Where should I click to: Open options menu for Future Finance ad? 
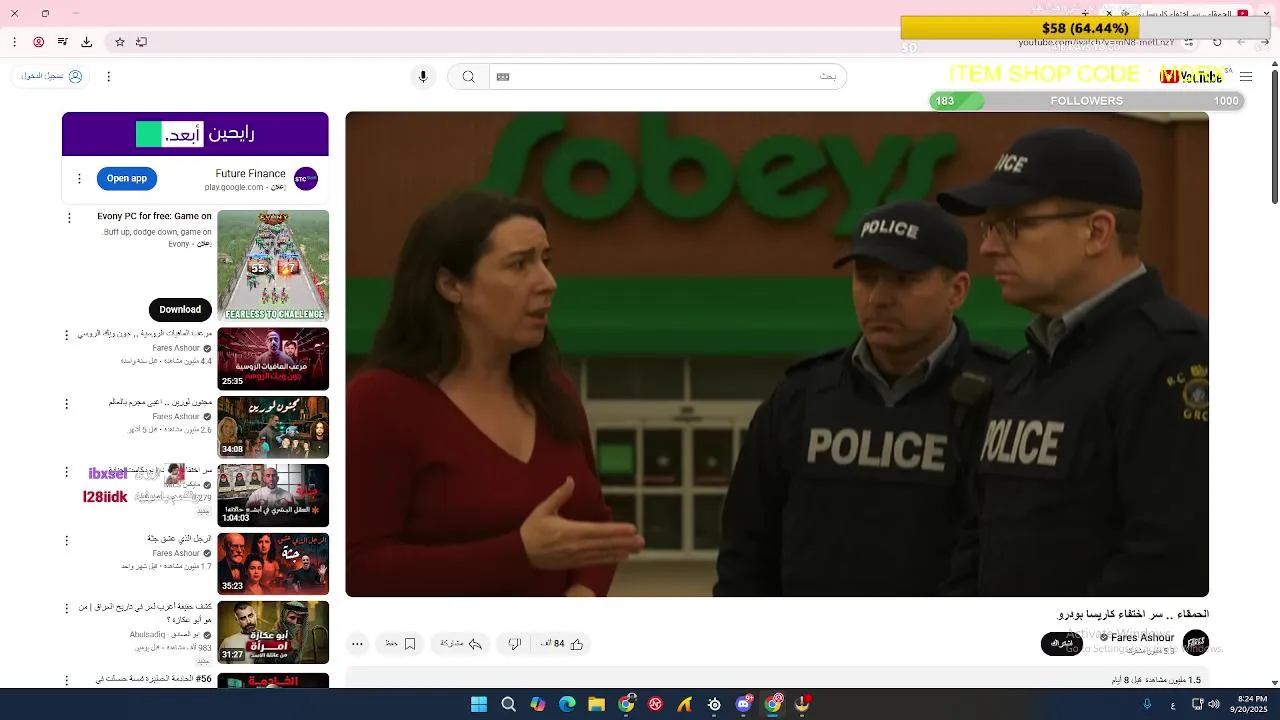click(79, 179)
